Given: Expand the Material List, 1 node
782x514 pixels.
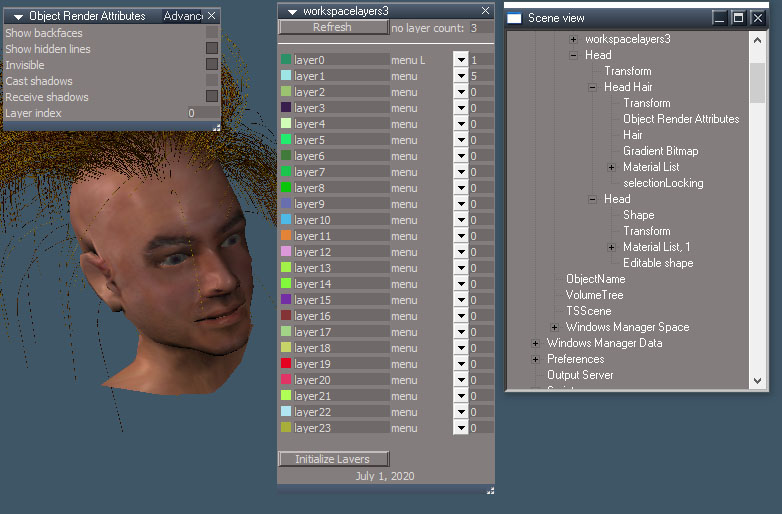Looking at the screenshot, I should coord(611,247).
